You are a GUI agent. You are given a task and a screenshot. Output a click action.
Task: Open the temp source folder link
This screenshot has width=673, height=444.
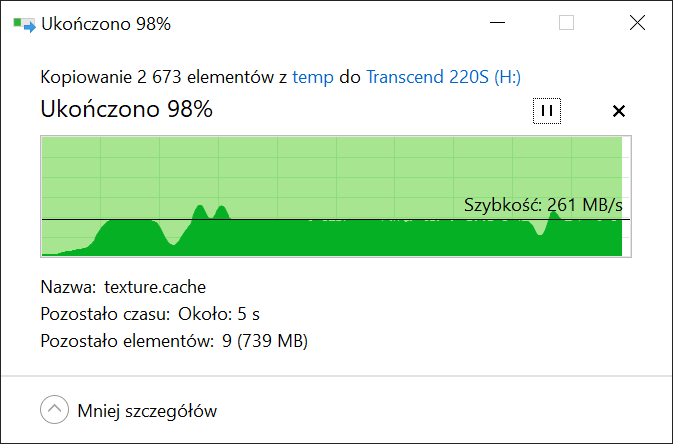(x=313, y=77)
